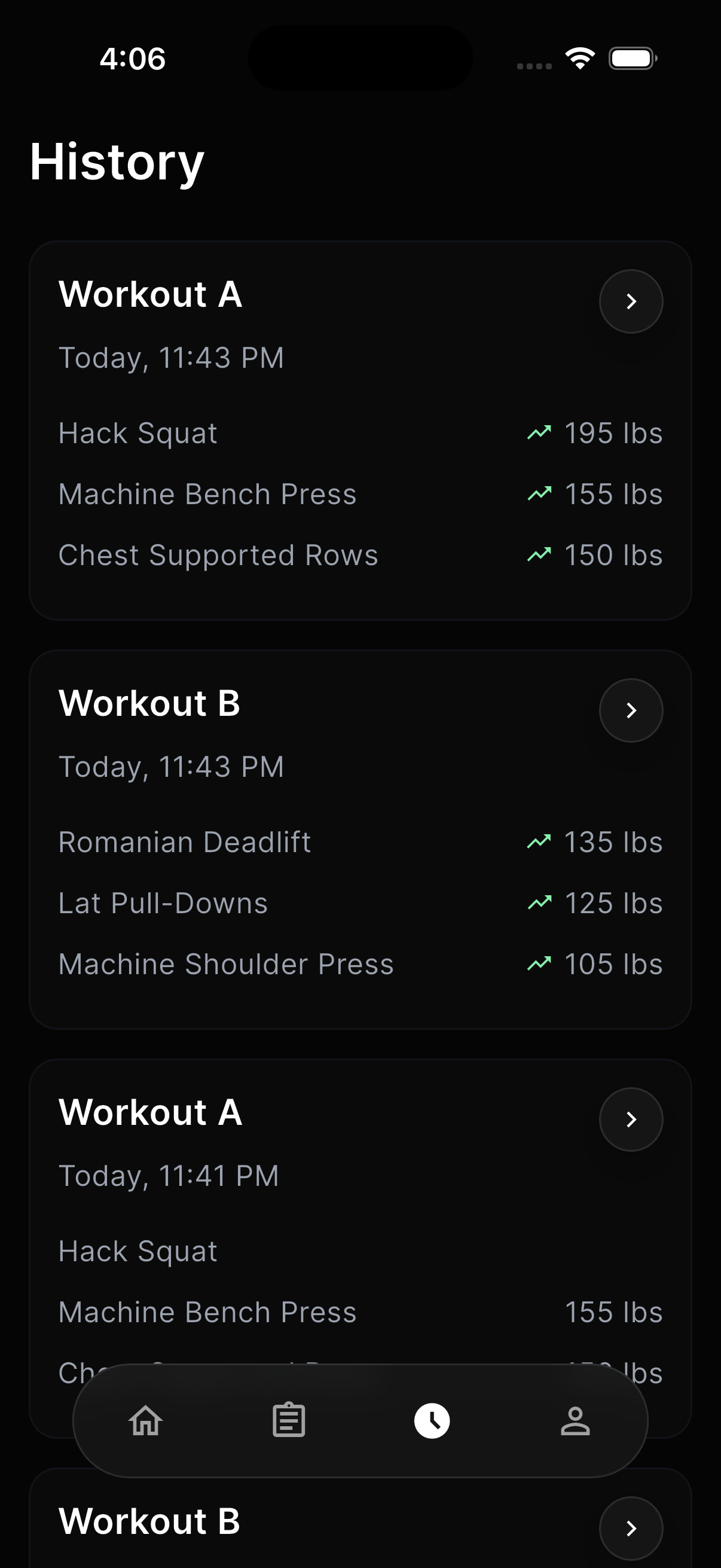Expand the Workout A 11:41 PM chevron

(x=631, y=1119)
